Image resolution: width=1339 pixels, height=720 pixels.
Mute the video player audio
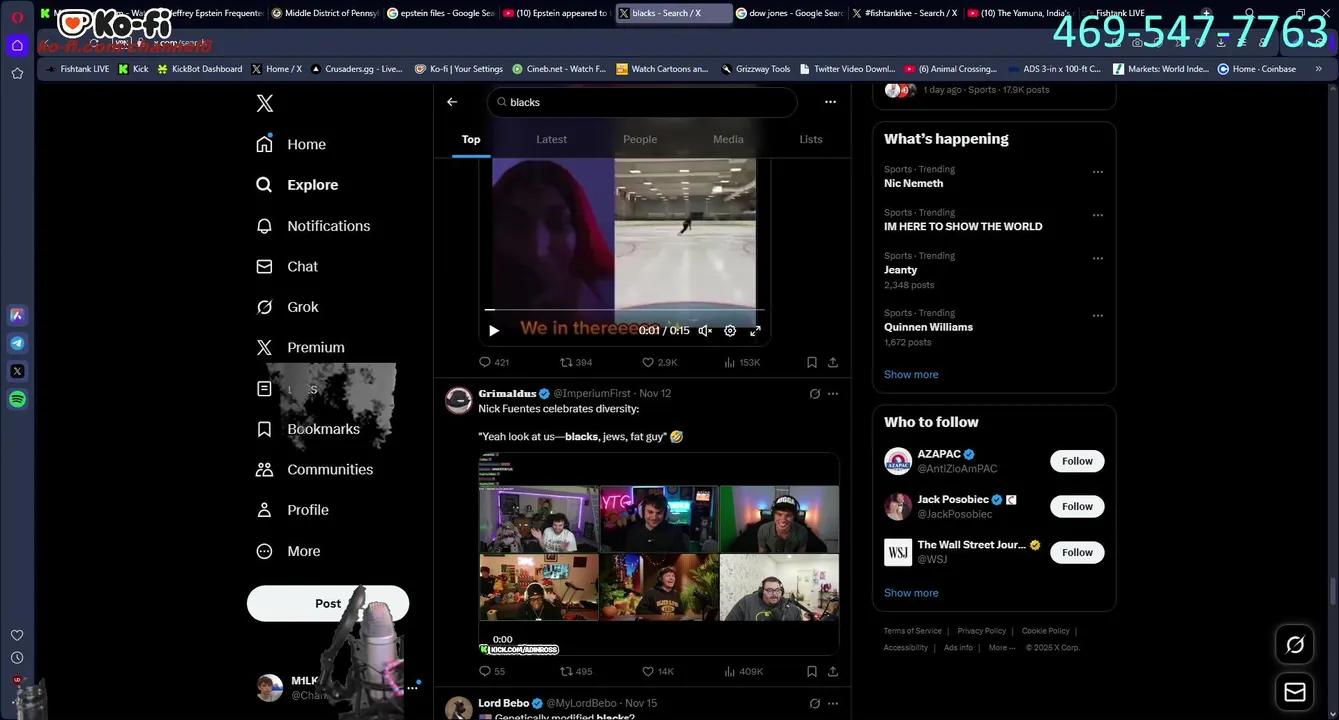coord(705,331)
